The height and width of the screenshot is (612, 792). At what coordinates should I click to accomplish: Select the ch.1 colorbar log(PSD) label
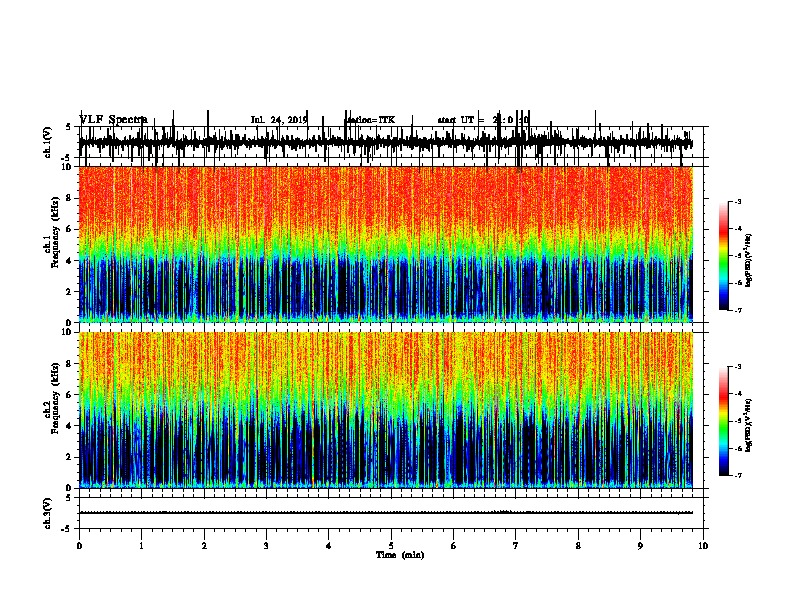pyautogui.click(x=749, y=261)
